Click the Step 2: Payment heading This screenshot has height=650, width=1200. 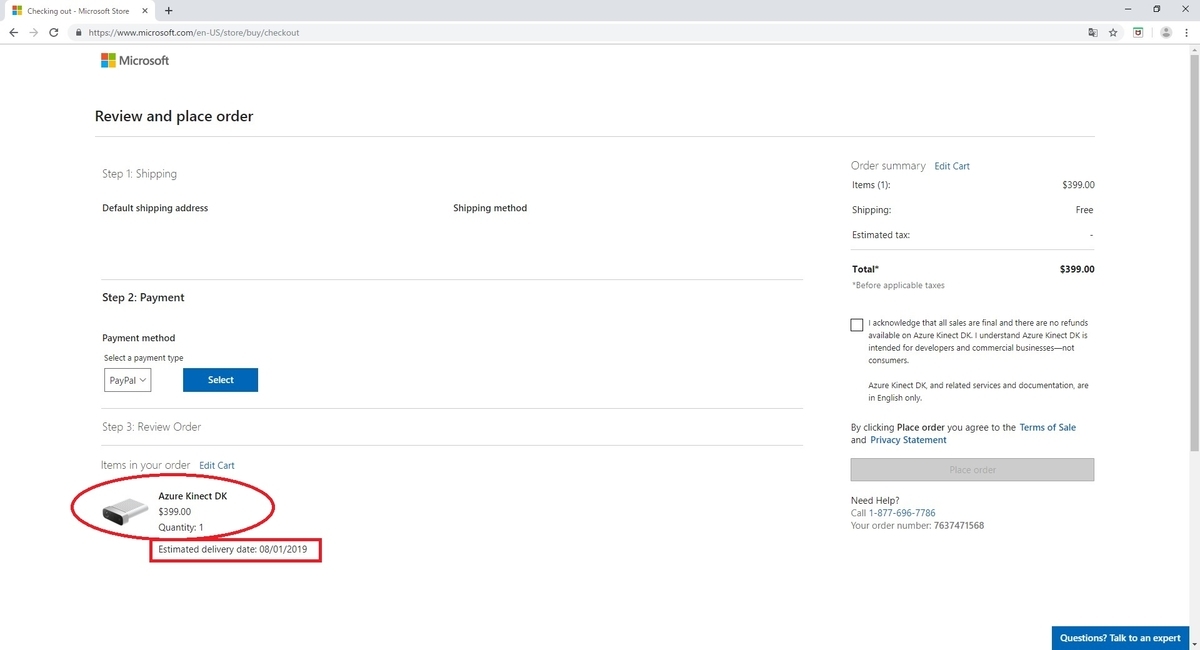coord(143,298)
